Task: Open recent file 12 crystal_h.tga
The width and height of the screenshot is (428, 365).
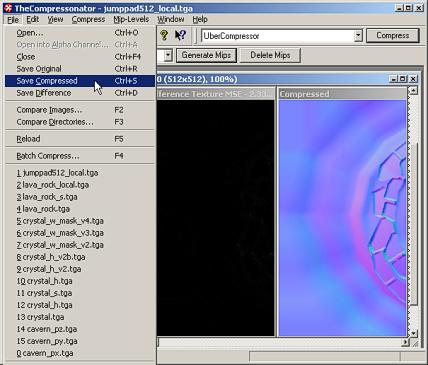Action: tap(80, 305)
